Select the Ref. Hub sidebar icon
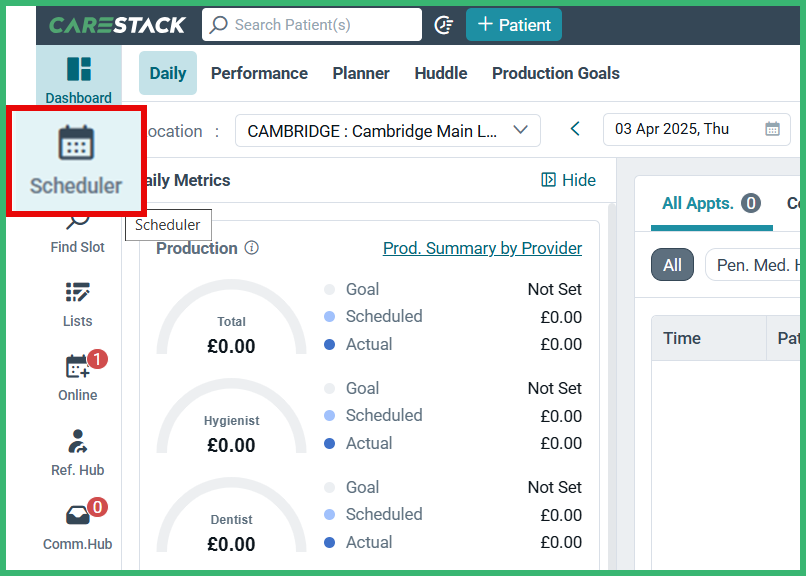 [77, 452]
